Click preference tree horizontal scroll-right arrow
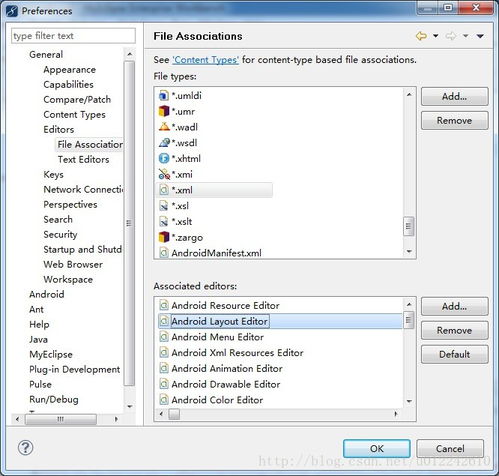This screenshot has width=499, height=476. pyautogui.click(x=116, y=419)
